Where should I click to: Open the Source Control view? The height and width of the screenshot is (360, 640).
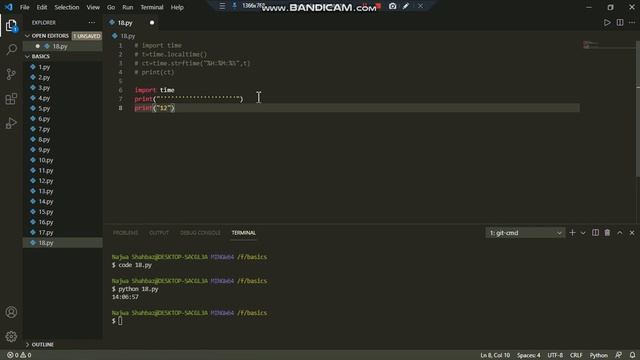[11, 74]
